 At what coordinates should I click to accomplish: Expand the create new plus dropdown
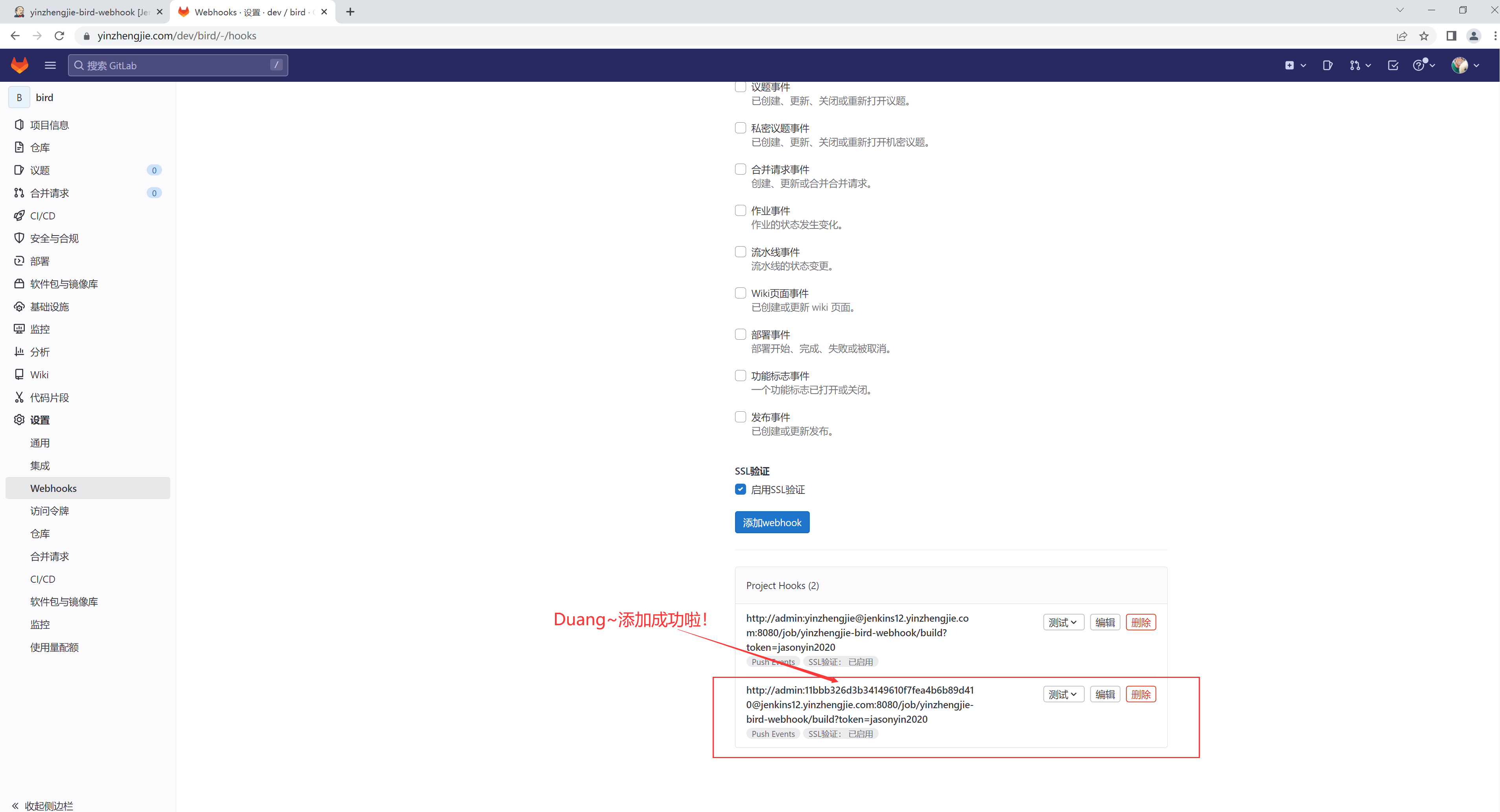coord(1294,65)
